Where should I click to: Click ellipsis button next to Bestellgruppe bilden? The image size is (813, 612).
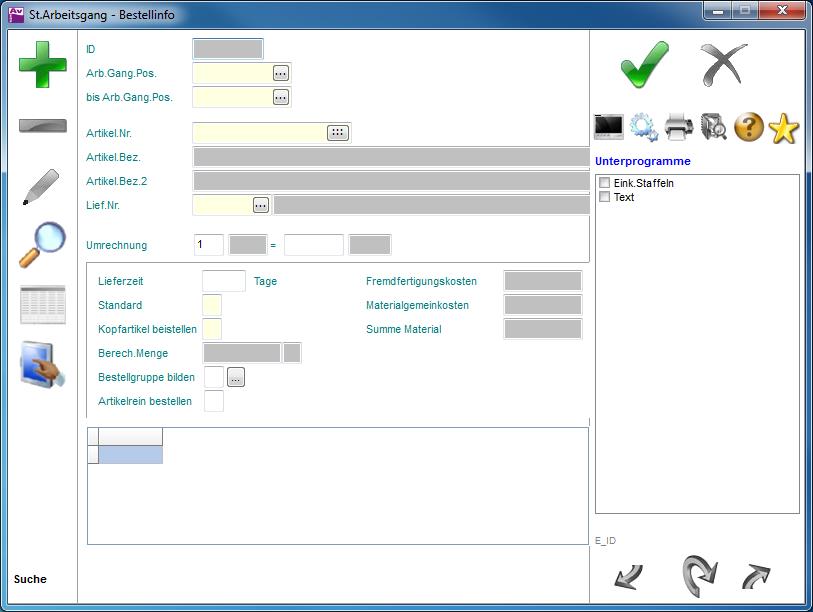click(235, 378)
